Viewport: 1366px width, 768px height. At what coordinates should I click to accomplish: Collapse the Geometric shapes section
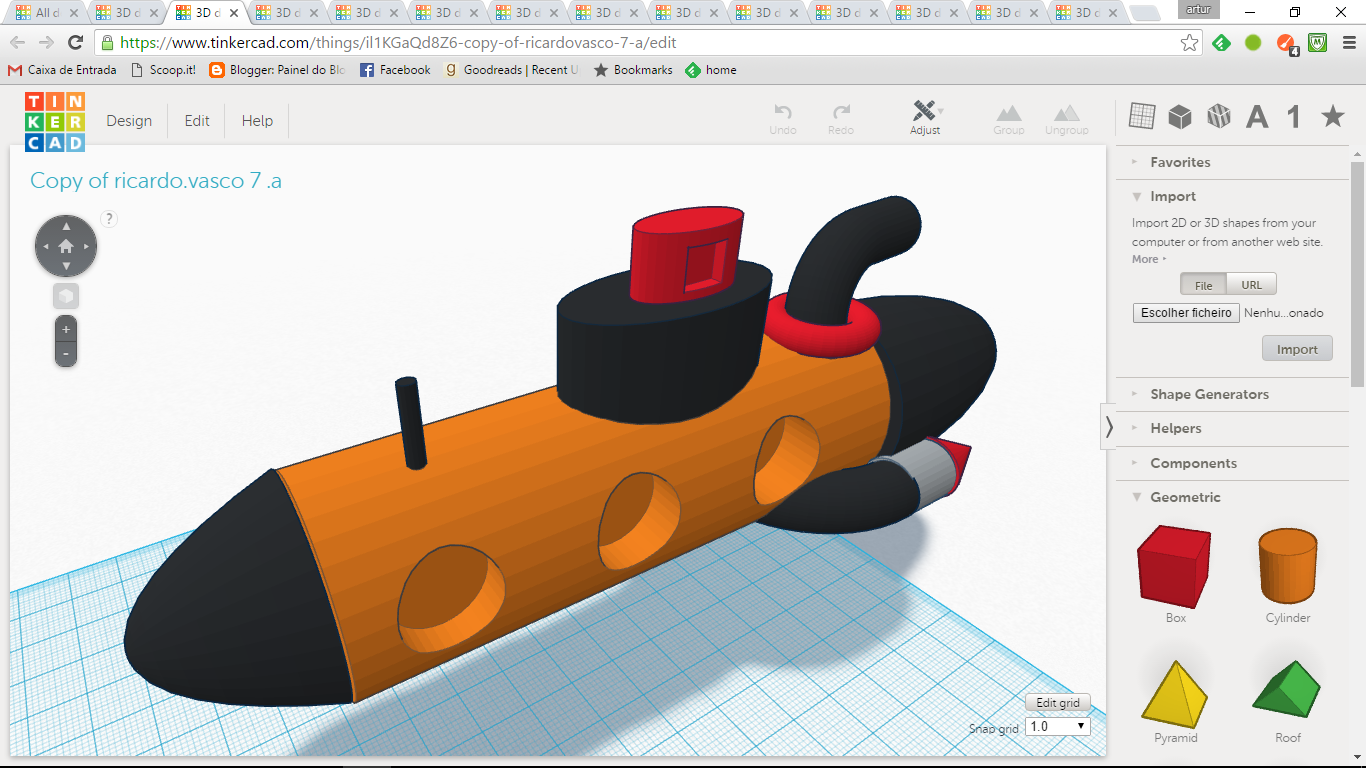pyautogui.click(x=1185, y=497)
